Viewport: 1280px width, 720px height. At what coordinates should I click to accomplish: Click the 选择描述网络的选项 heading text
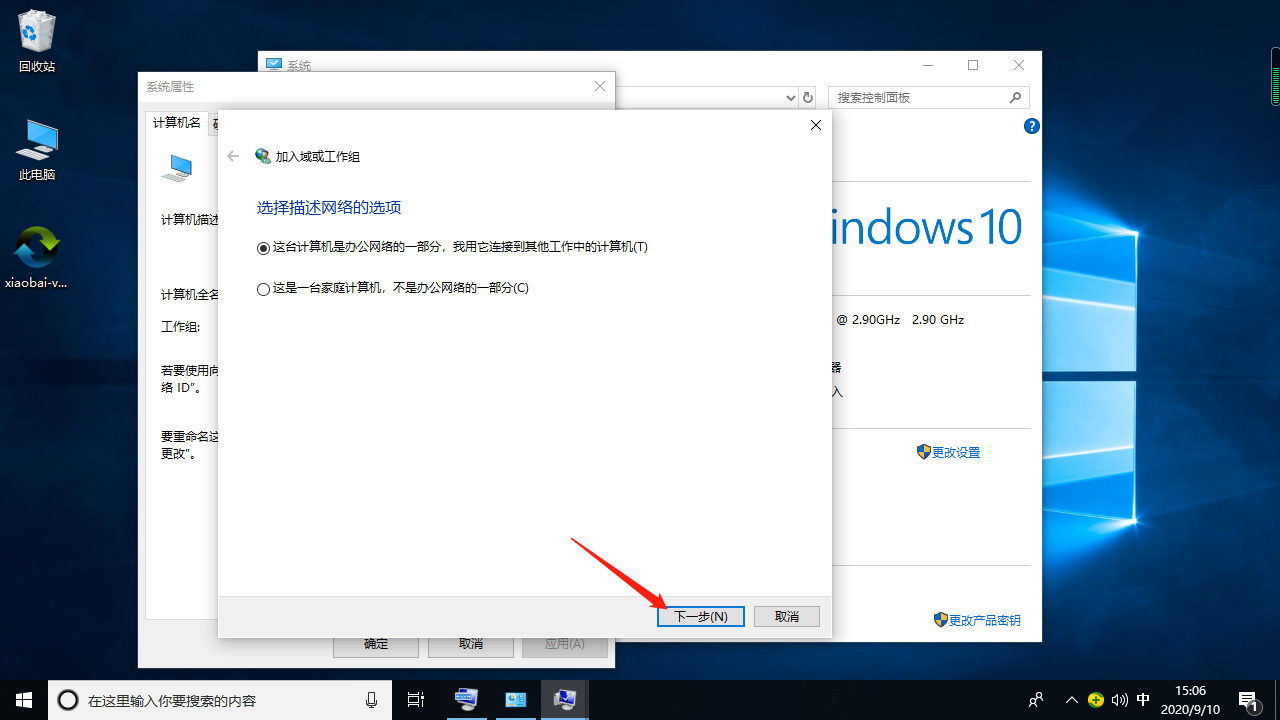click(329, 208)
